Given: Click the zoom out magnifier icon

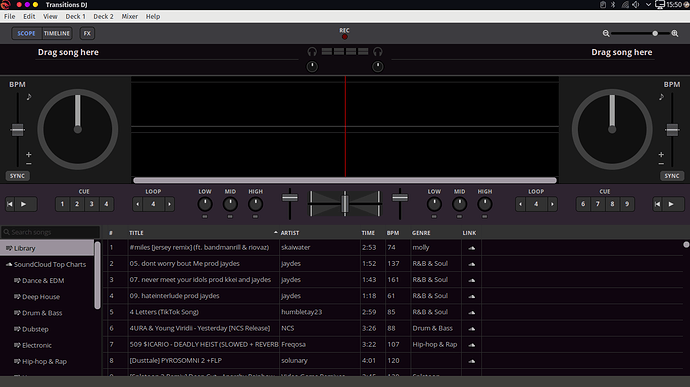Looking at the screenshot, I should pyautogui.click(x=606, y=33).
